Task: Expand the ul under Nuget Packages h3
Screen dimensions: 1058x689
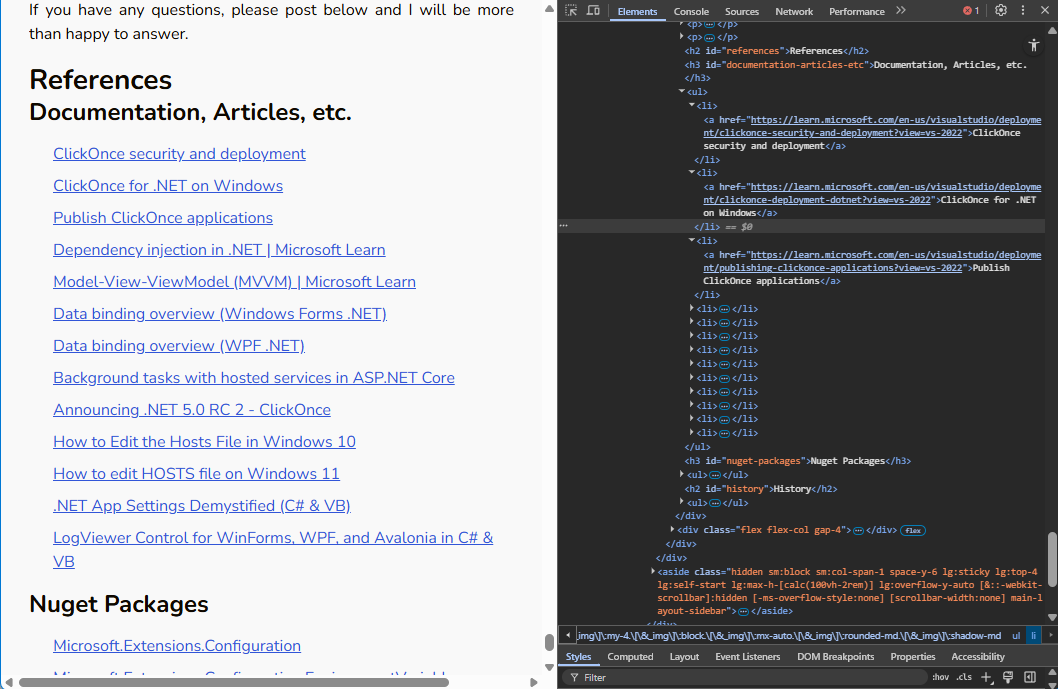Action: pos(682,474)
